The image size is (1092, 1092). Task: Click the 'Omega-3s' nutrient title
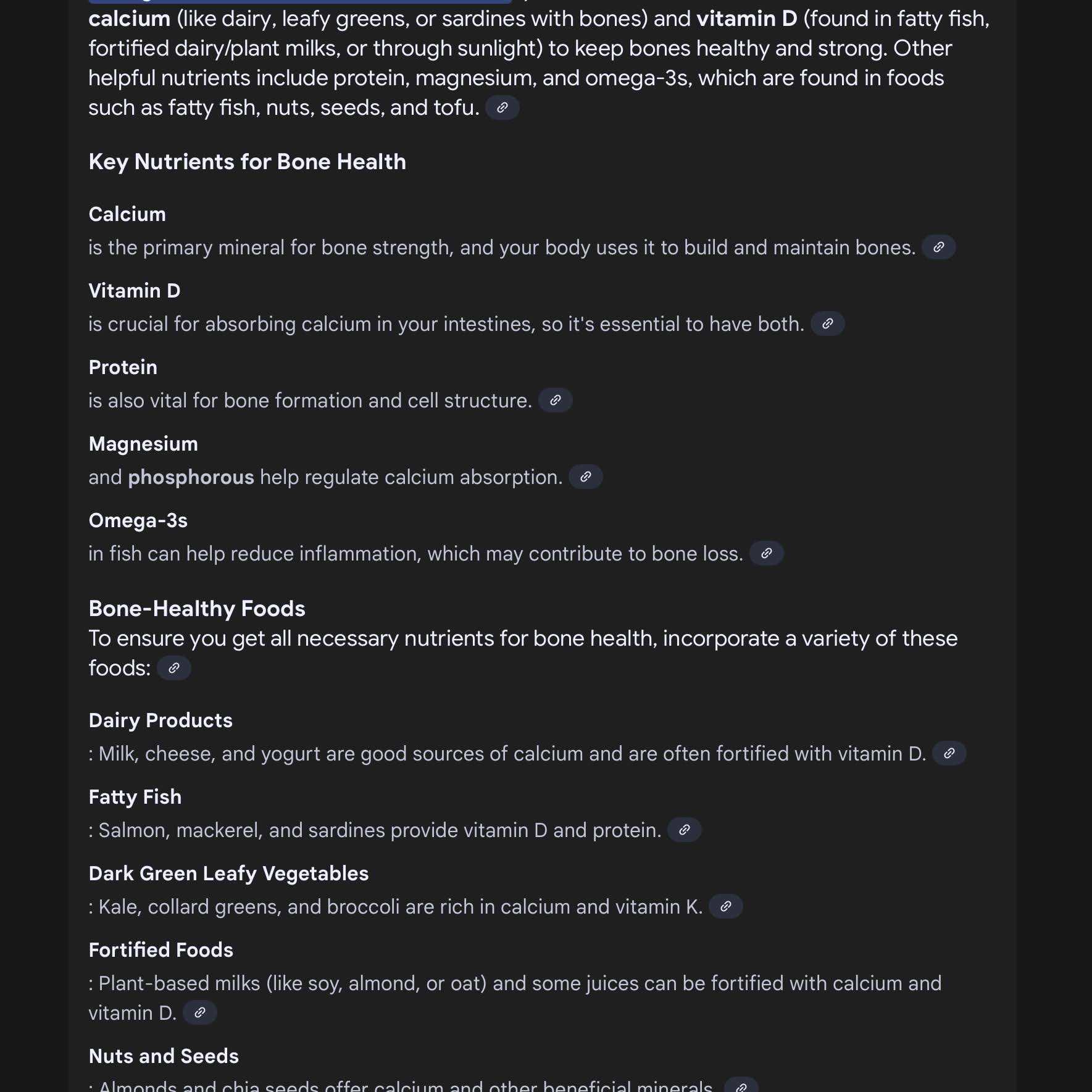[138, 520]
